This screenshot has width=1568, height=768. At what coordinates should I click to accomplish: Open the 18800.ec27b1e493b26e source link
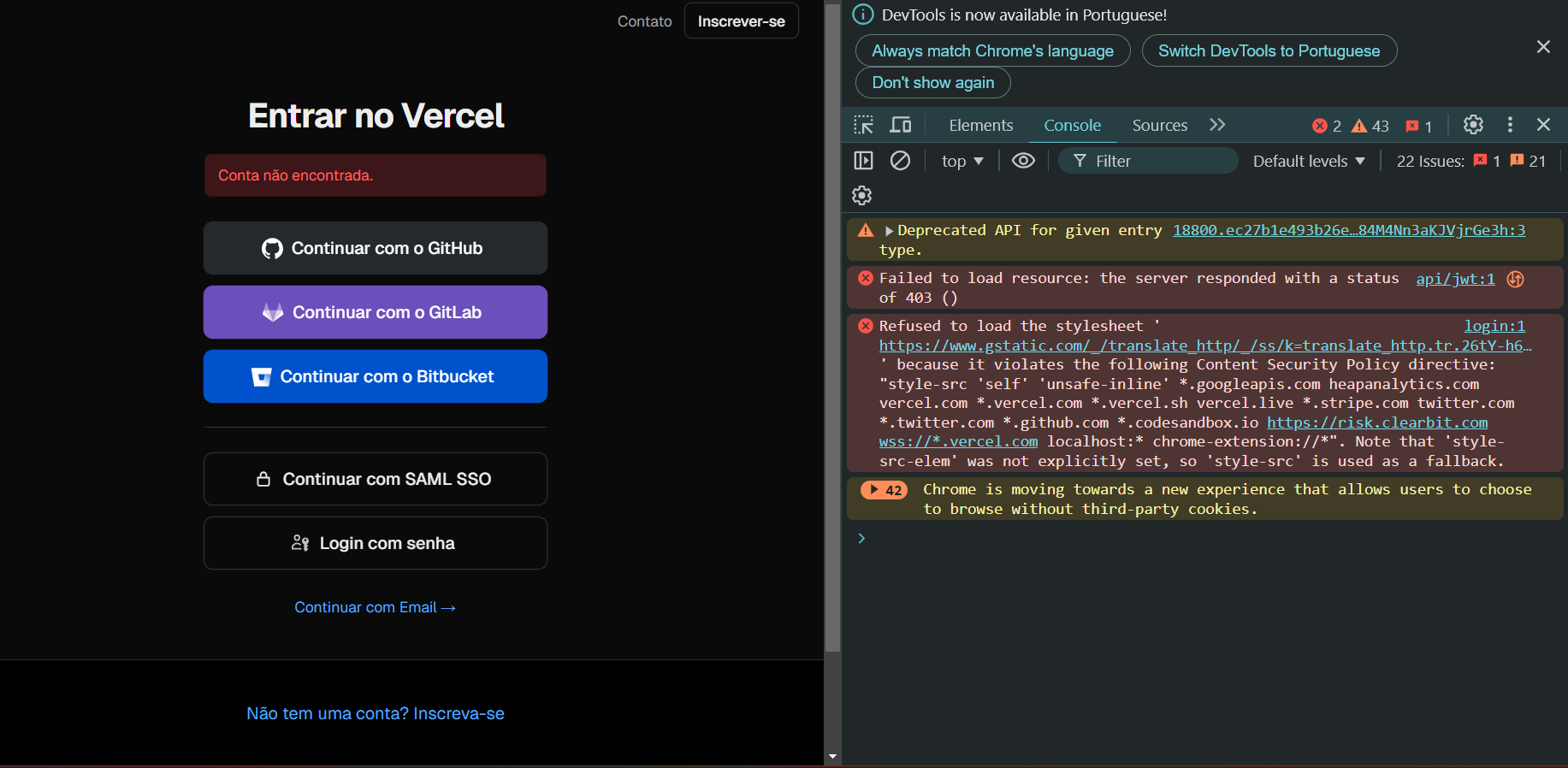[1349, 230]
